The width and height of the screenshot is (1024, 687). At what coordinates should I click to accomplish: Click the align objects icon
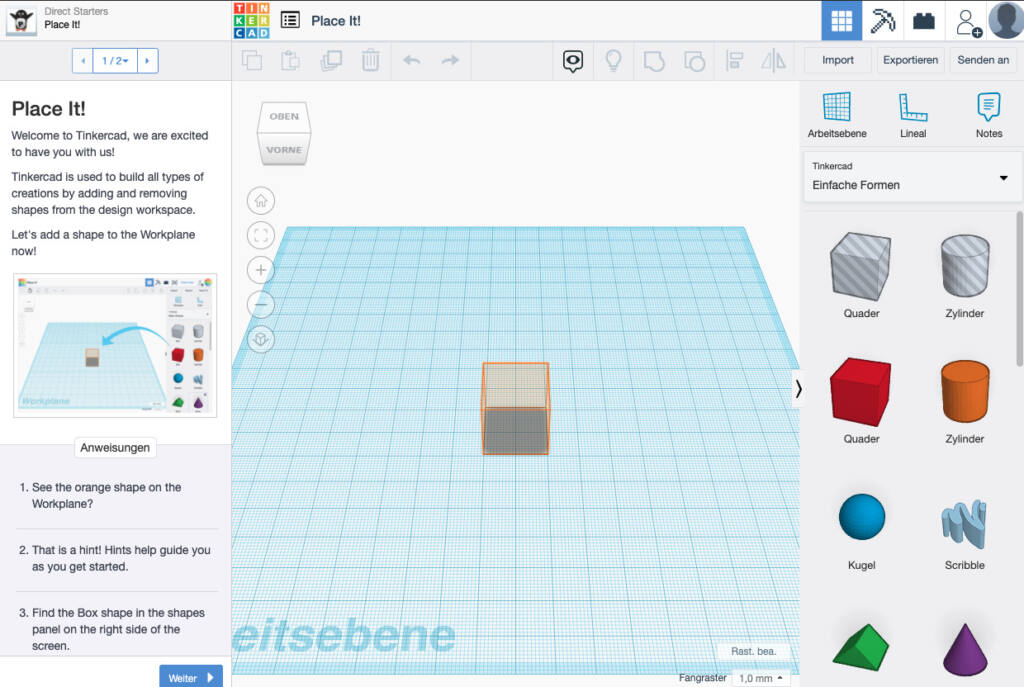pyautogui.click(x=735, y=61)
